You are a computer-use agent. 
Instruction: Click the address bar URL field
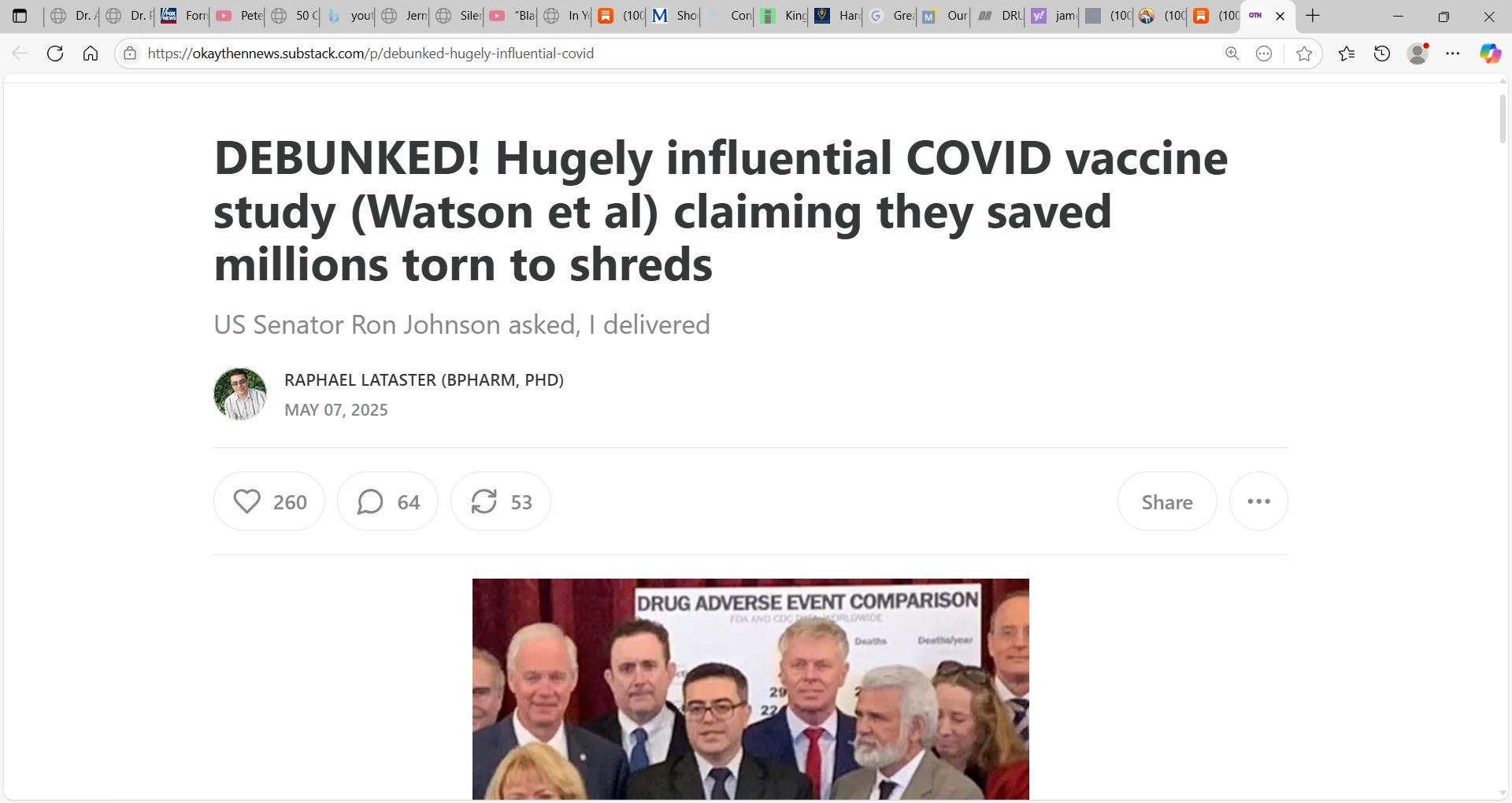coord(677,54)
